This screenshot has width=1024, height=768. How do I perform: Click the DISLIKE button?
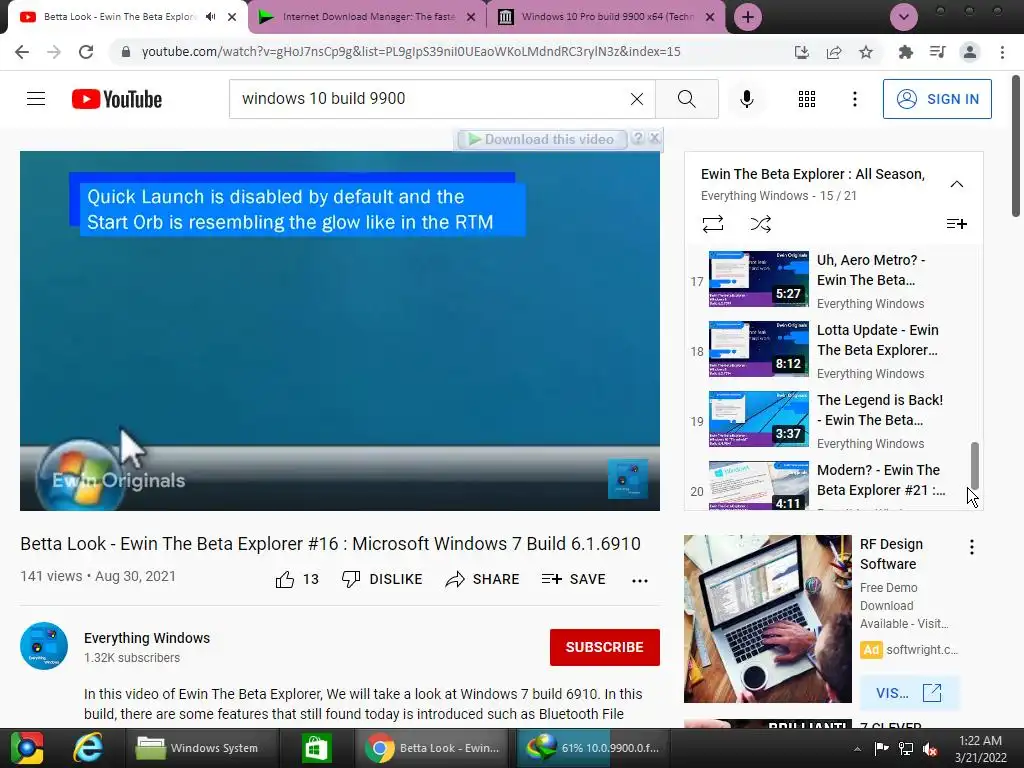click(382, 579)
